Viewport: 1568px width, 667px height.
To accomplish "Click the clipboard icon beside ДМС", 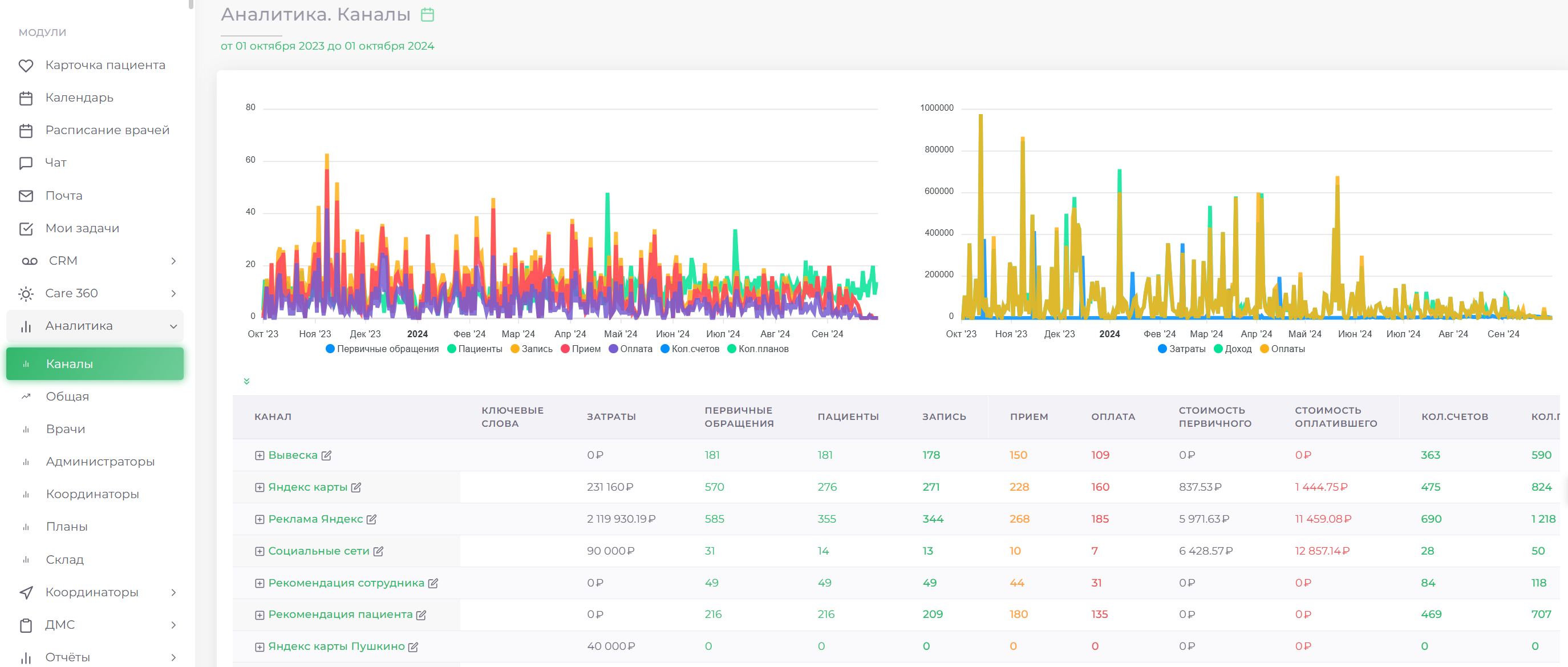I will click(x=26, y=625).
